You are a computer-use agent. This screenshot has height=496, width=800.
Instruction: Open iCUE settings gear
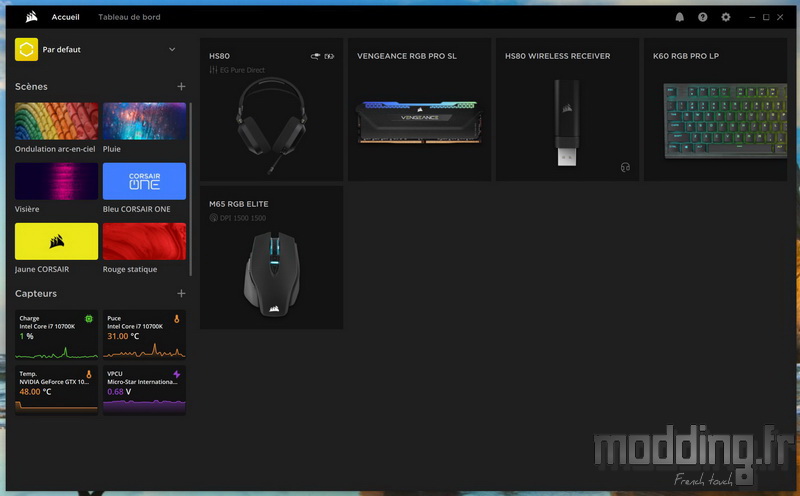726,17
